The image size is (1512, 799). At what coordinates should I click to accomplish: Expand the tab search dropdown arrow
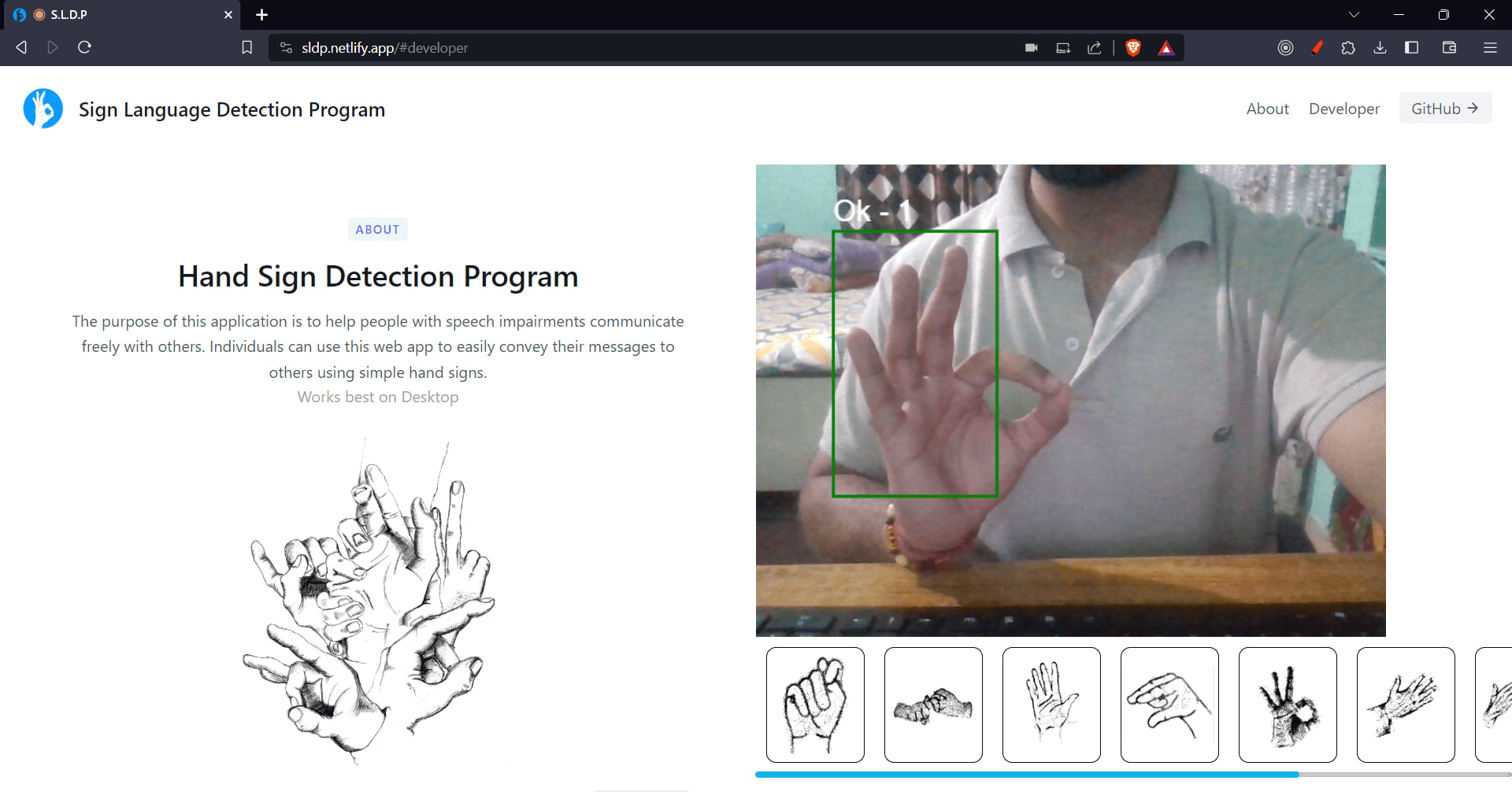(x=1354, y=15)
